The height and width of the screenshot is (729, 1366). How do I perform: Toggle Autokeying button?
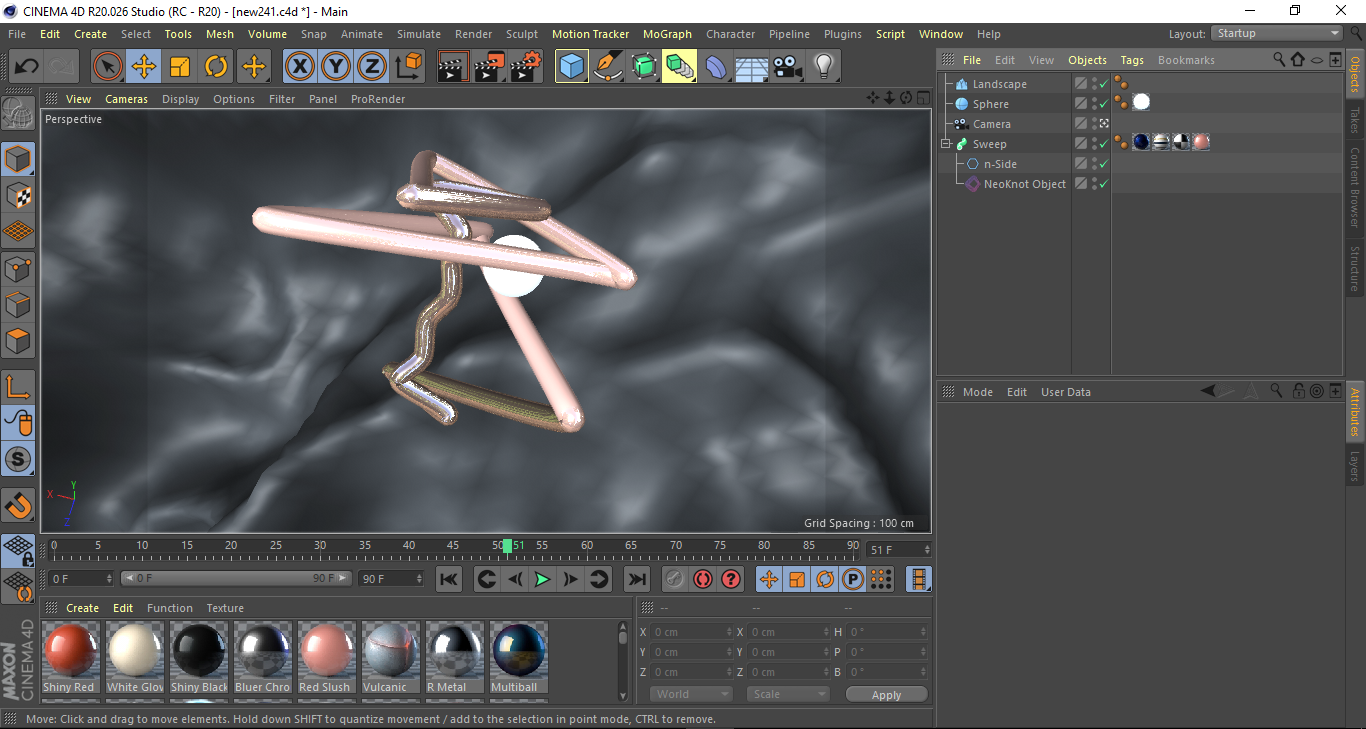703,579
